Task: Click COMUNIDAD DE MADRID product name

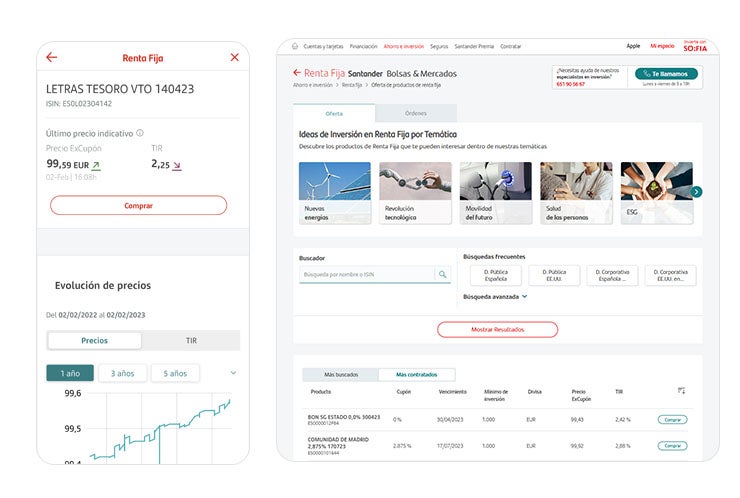Action: (338, 442)
